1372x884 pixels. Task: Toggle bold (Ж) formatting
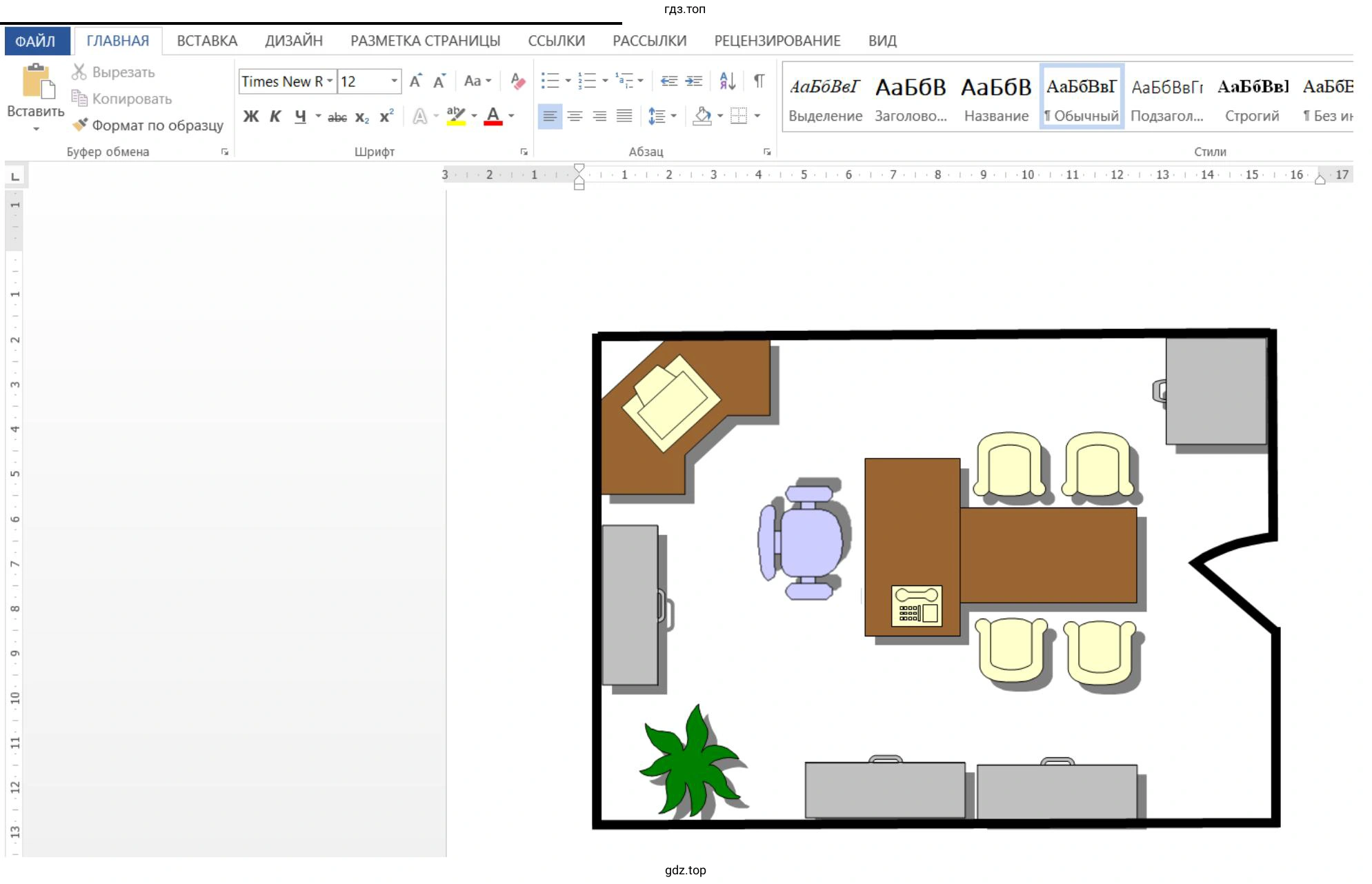(251, 117)
